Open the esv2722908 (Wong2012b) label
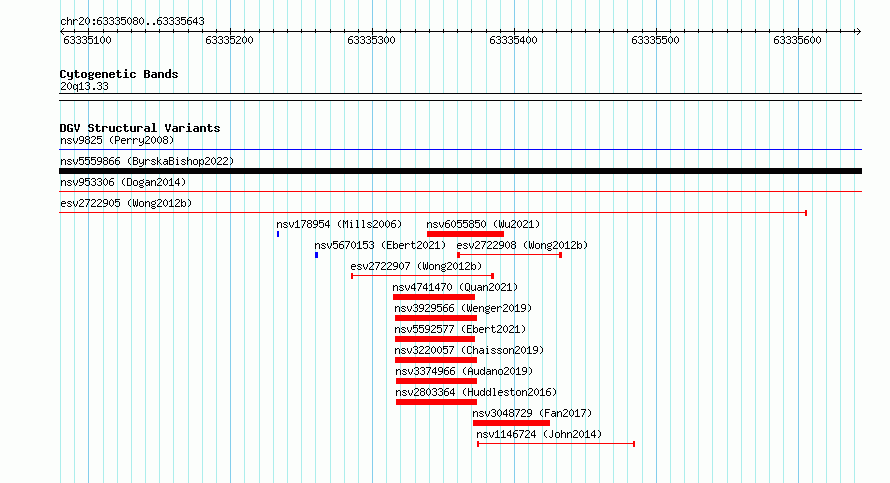The height and width of the screenshot is (483, 890). (x=522, y=245)
